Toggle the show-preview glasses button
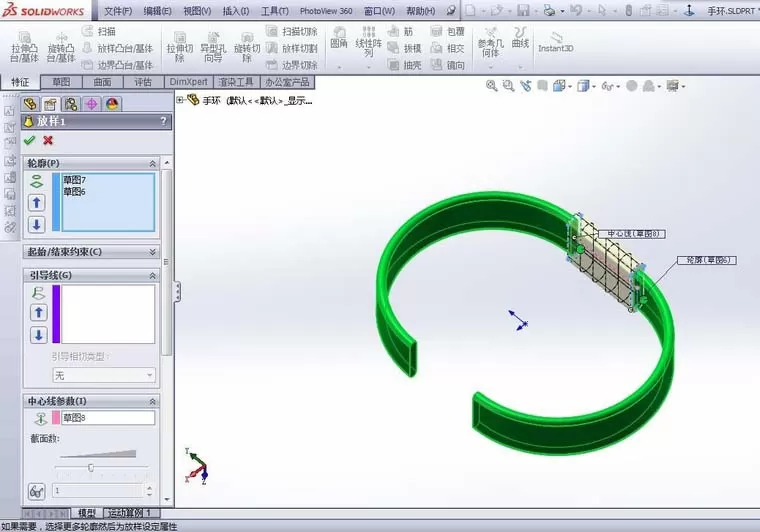Image resolution: width=760 pixels, height=532 pixels. coord(37,491)
